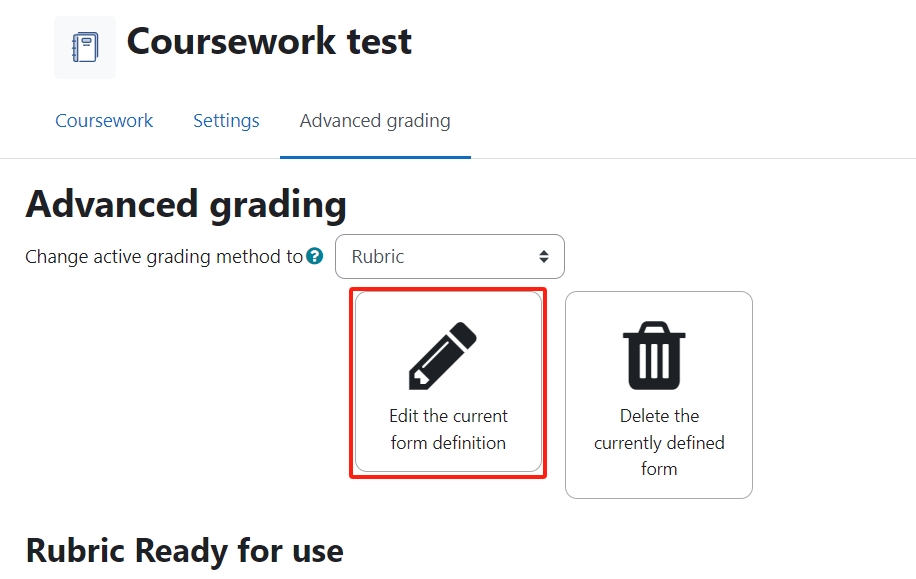
Task: Tap the blue help circle near grading method text
Action: pos(314,256)
